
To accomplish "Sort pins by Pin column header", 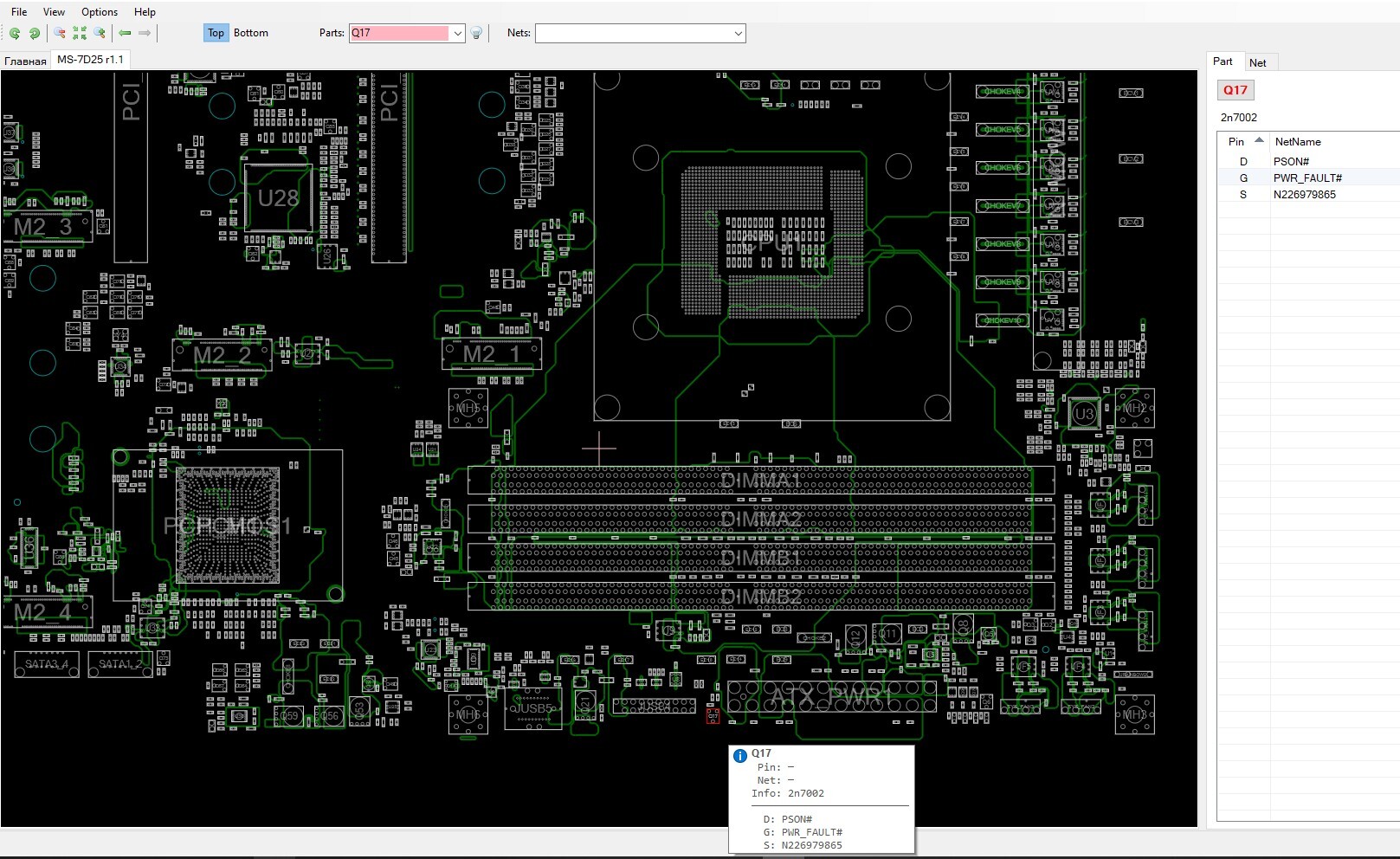I will 1236,141.
